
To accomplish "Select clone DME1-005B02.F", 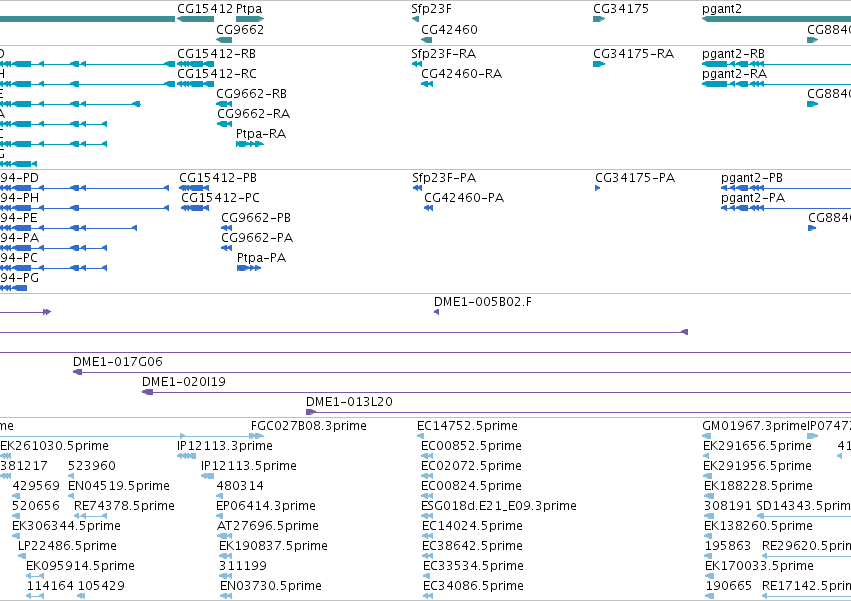I will tap(482, 302).
